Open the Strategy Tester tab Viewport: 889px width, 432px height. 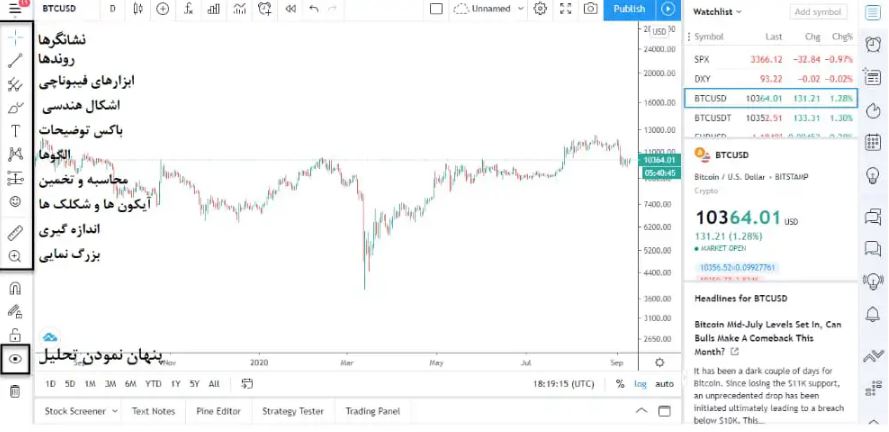(293, 411)
